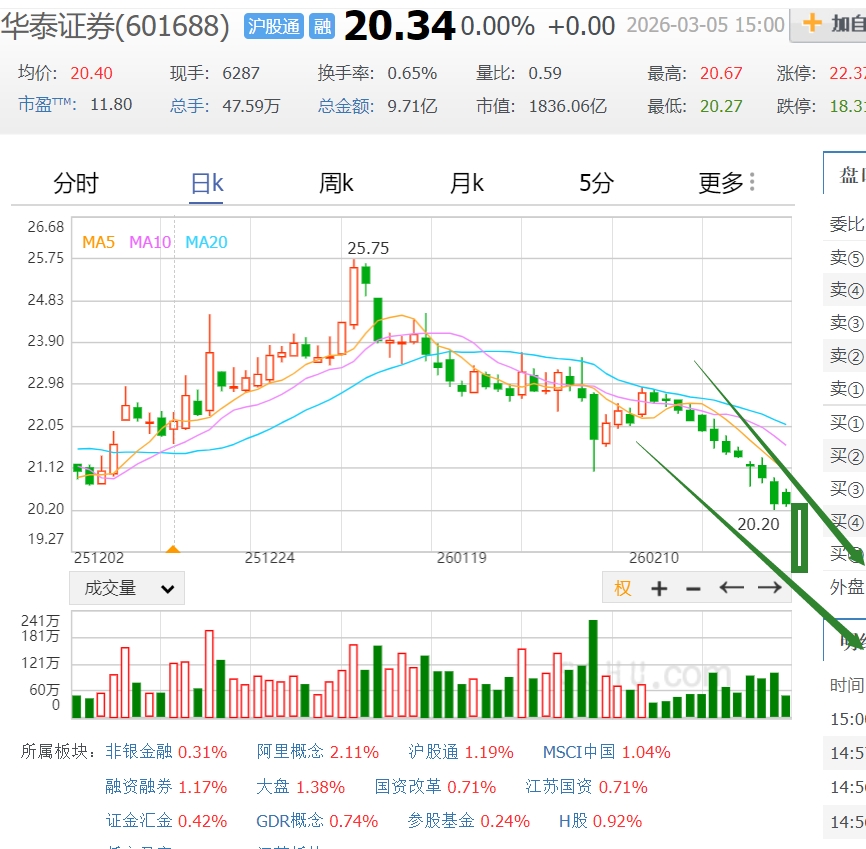The width and height of the screenshot is (866, 849).
Task: Click the 现手 6287 value
Action: pos(241,73)
